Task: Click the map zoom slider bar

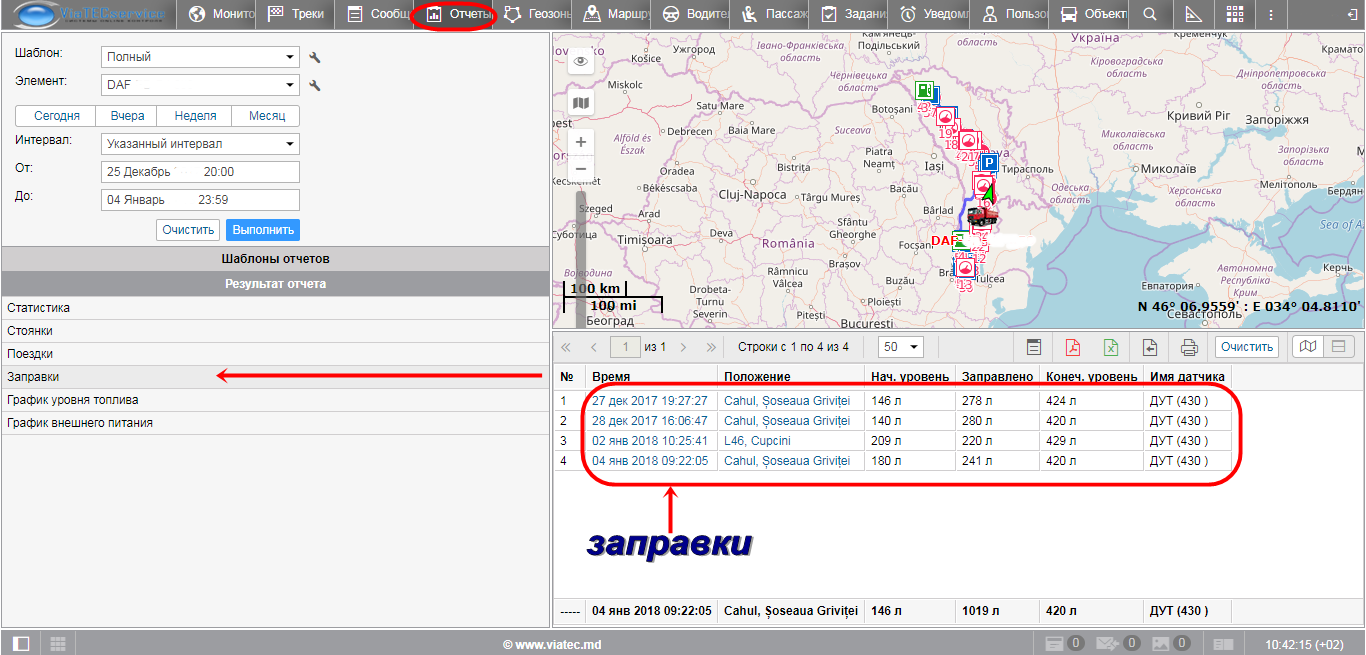Action: 581,250
